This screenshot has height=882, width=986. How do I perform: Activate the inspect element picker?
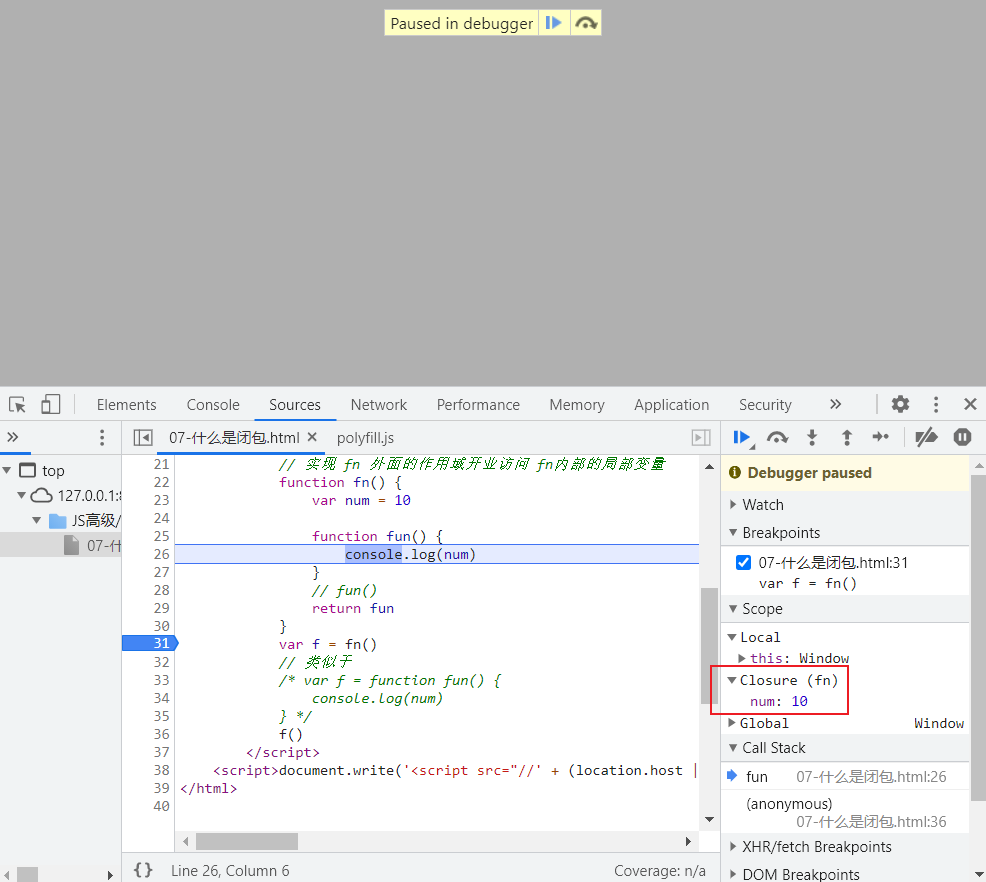pos(17,404)
